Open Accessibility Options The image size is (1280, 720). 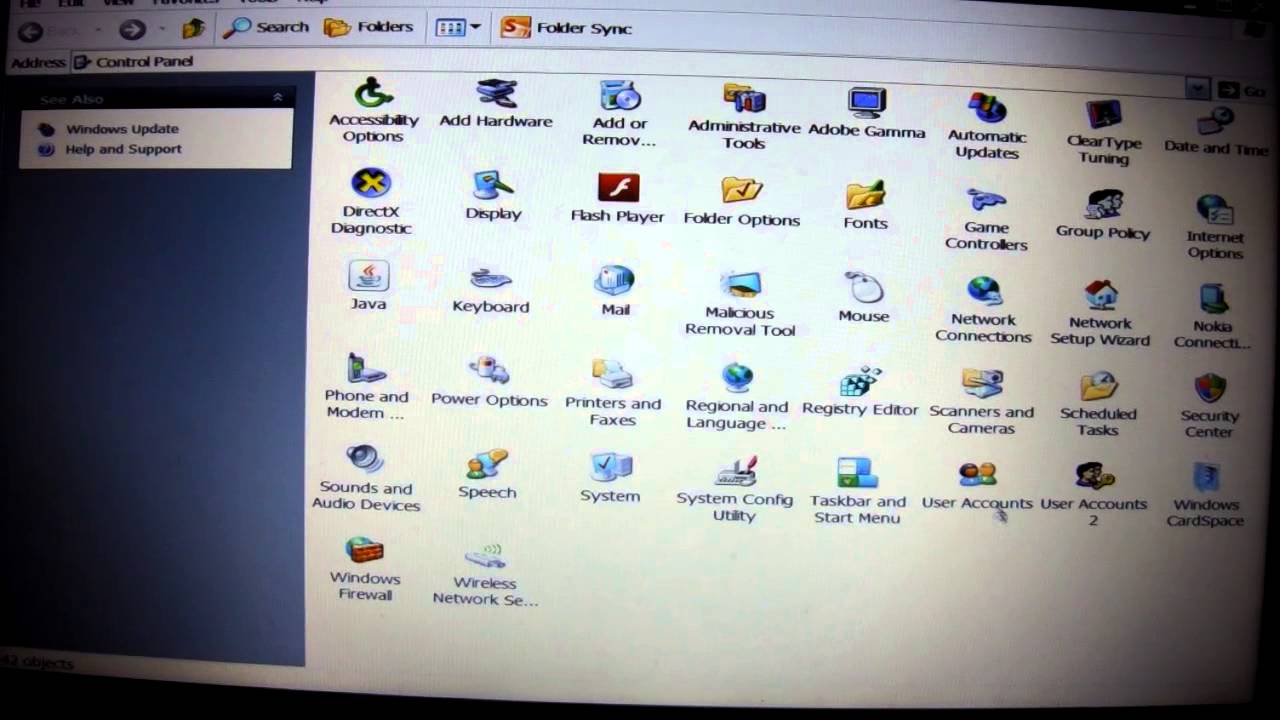tap(373, 111)
